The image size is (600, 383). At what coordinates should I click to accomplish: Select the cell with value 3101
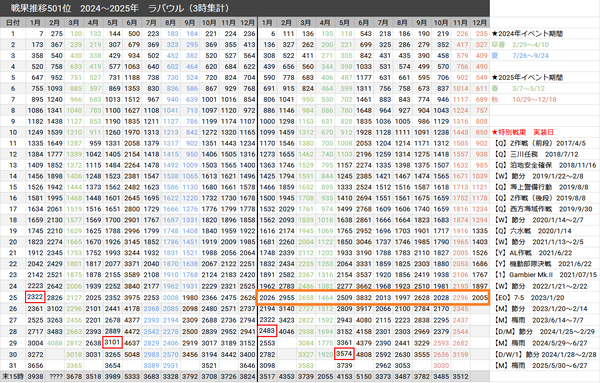pyautogui.click(x=112, y=342)
